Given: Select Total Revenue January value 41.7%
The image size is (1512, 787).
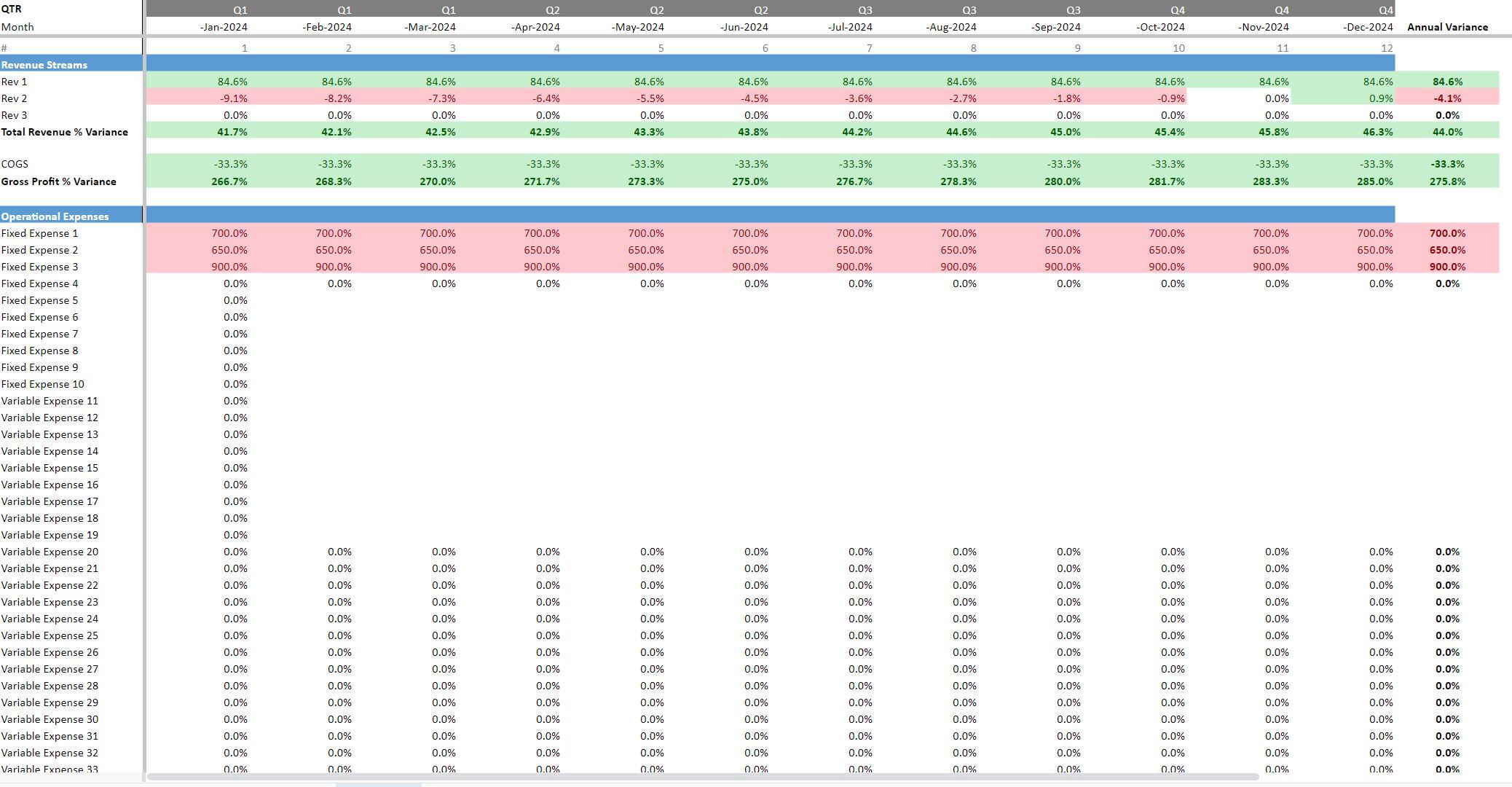Looking at the screenshot, I should (232, 132).
